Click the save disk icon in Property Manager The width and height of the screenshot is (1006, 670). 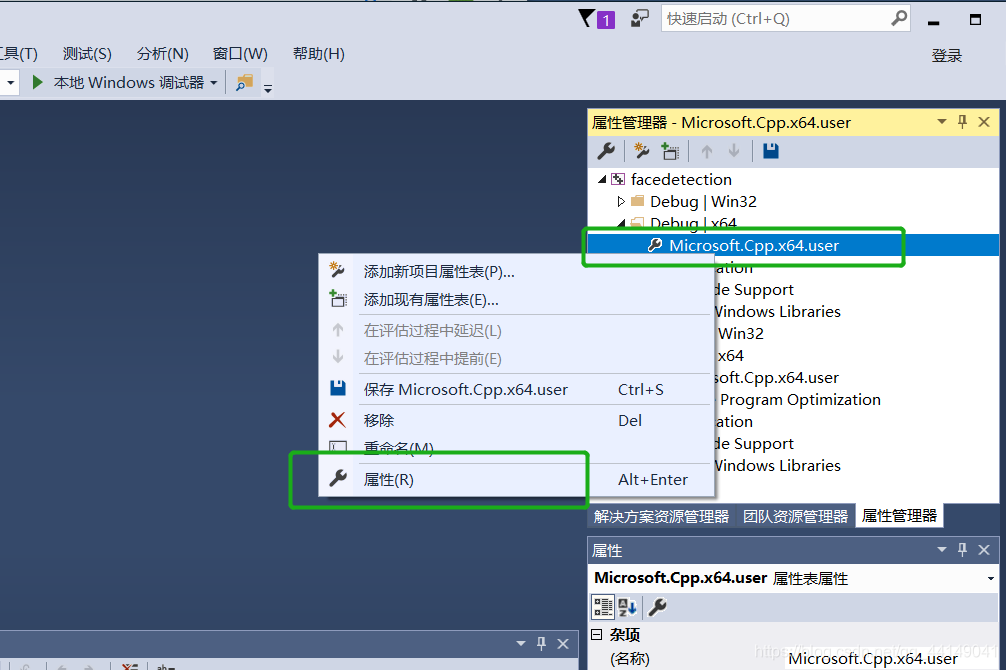tap(771, 151)
